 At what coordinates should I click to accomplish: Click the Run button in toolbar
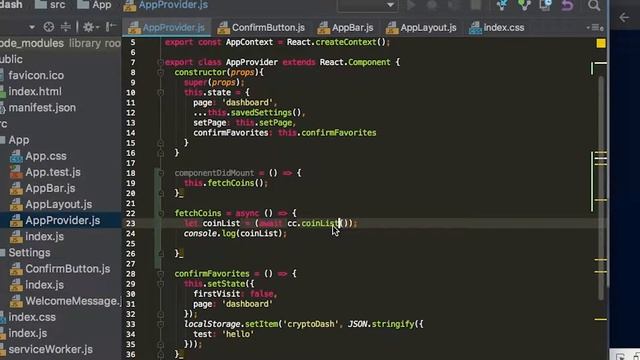coord(411,5)
